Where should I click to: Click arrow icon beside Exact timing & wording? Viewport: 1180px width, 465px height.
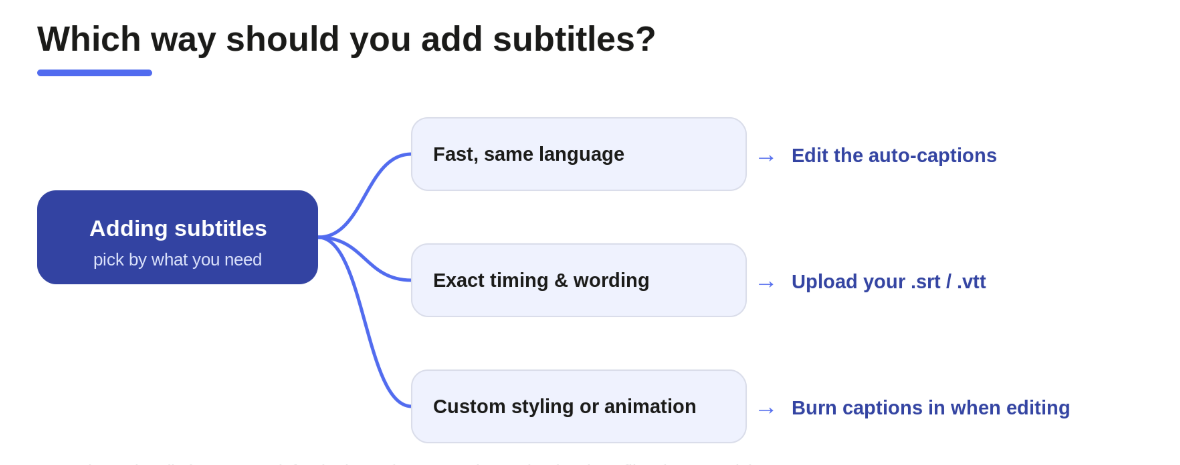(766, 284)
